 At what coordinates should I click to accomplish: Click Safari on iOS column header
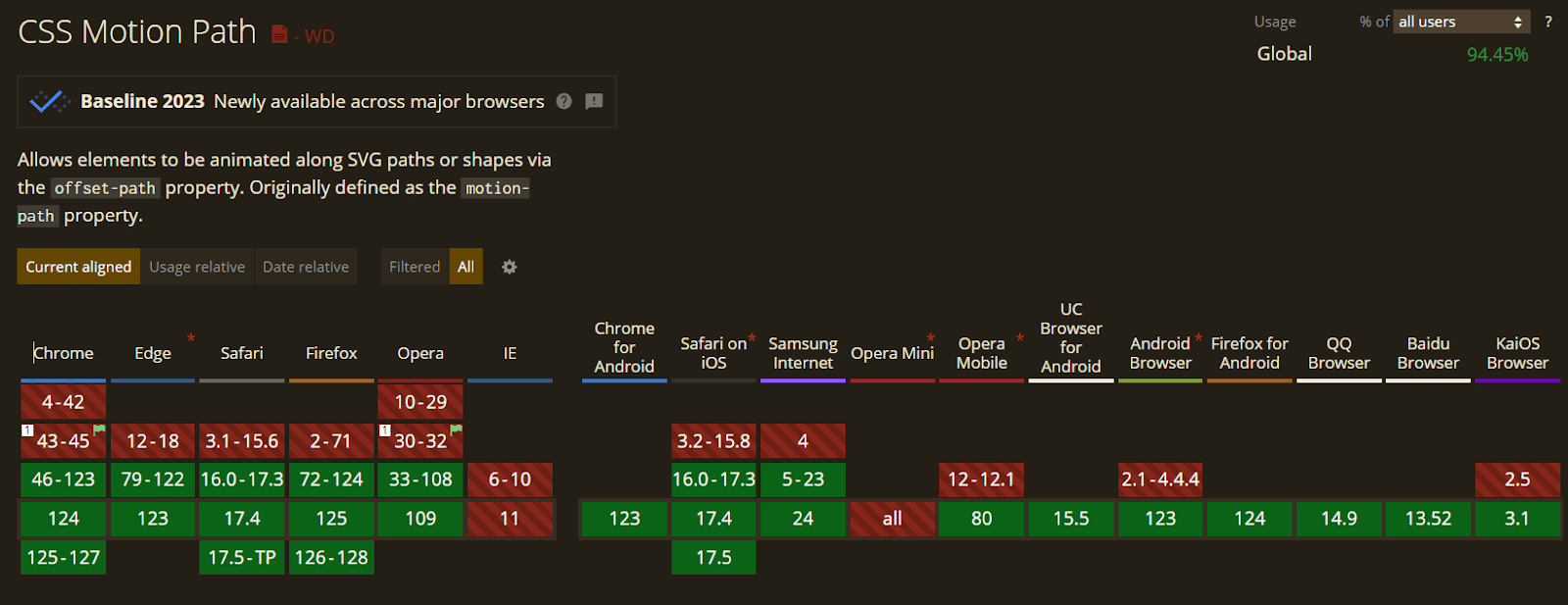click(x=713, y=353)
